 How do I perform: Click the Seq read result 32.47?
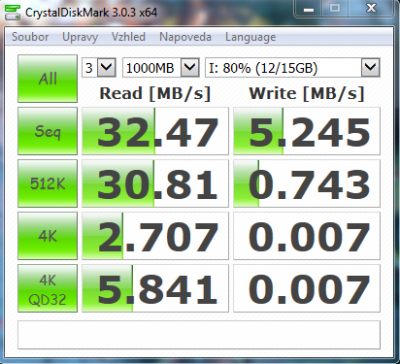tap(155, 131)
